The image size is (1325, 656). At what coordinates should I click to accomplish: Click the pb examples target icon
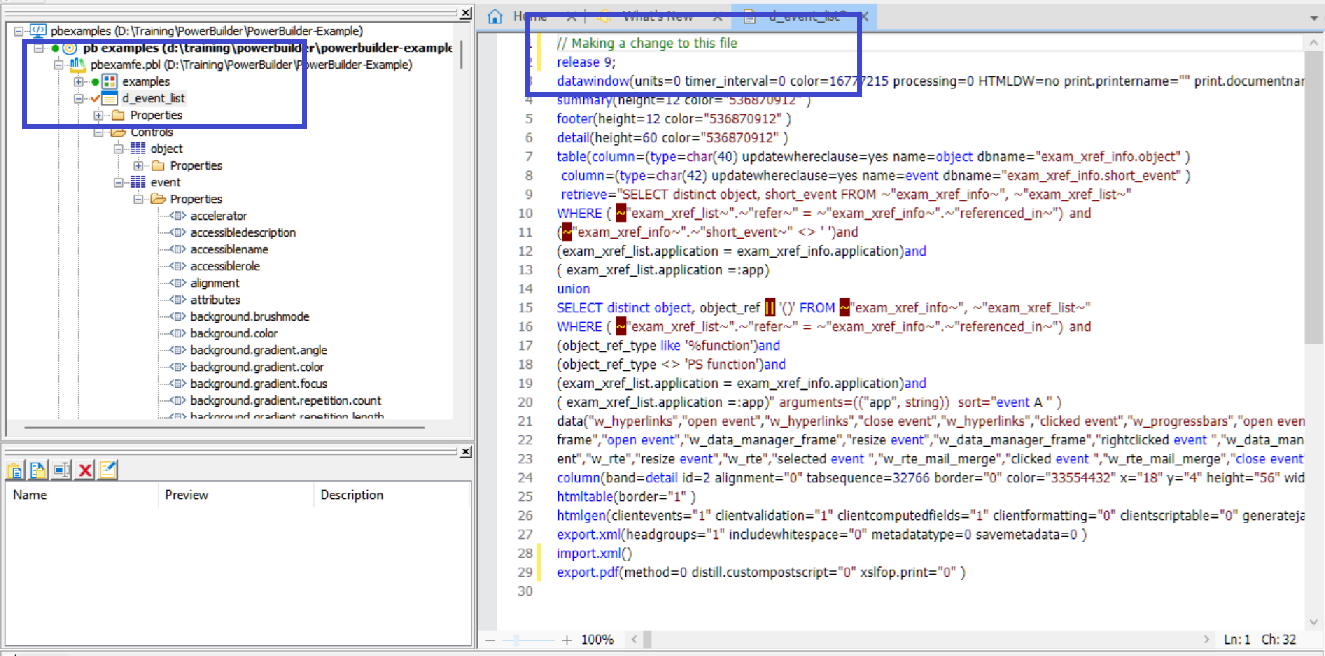point(69,47)
